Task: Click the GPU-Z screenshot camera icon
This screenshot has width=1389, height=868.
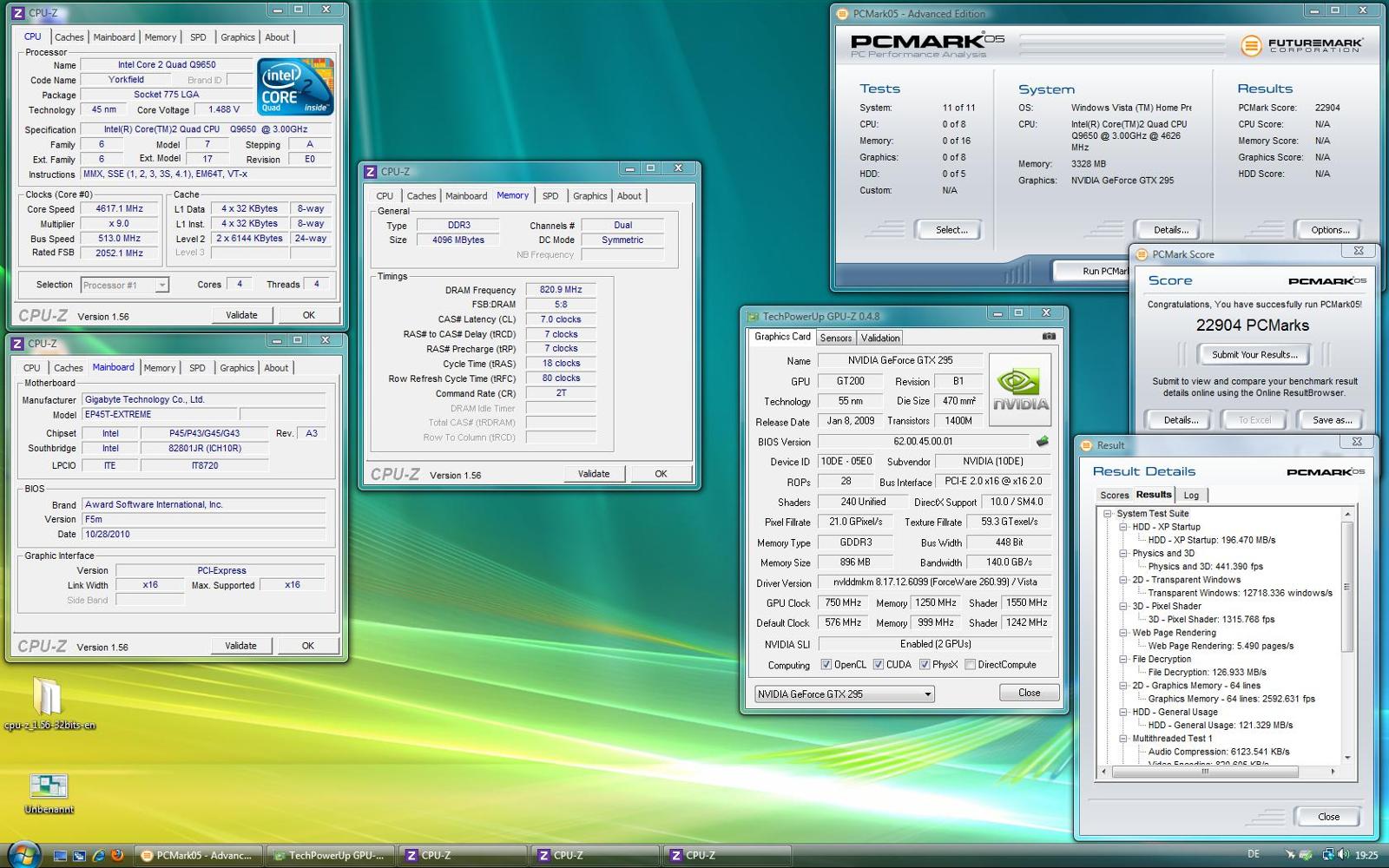Action: click(1049, 336)
